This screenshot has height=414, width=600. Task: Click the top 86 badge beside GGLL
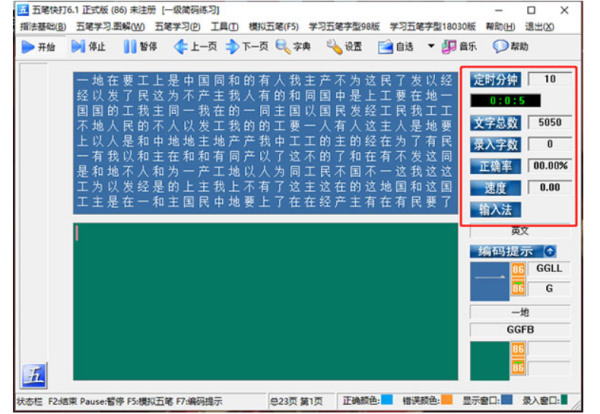518,269
